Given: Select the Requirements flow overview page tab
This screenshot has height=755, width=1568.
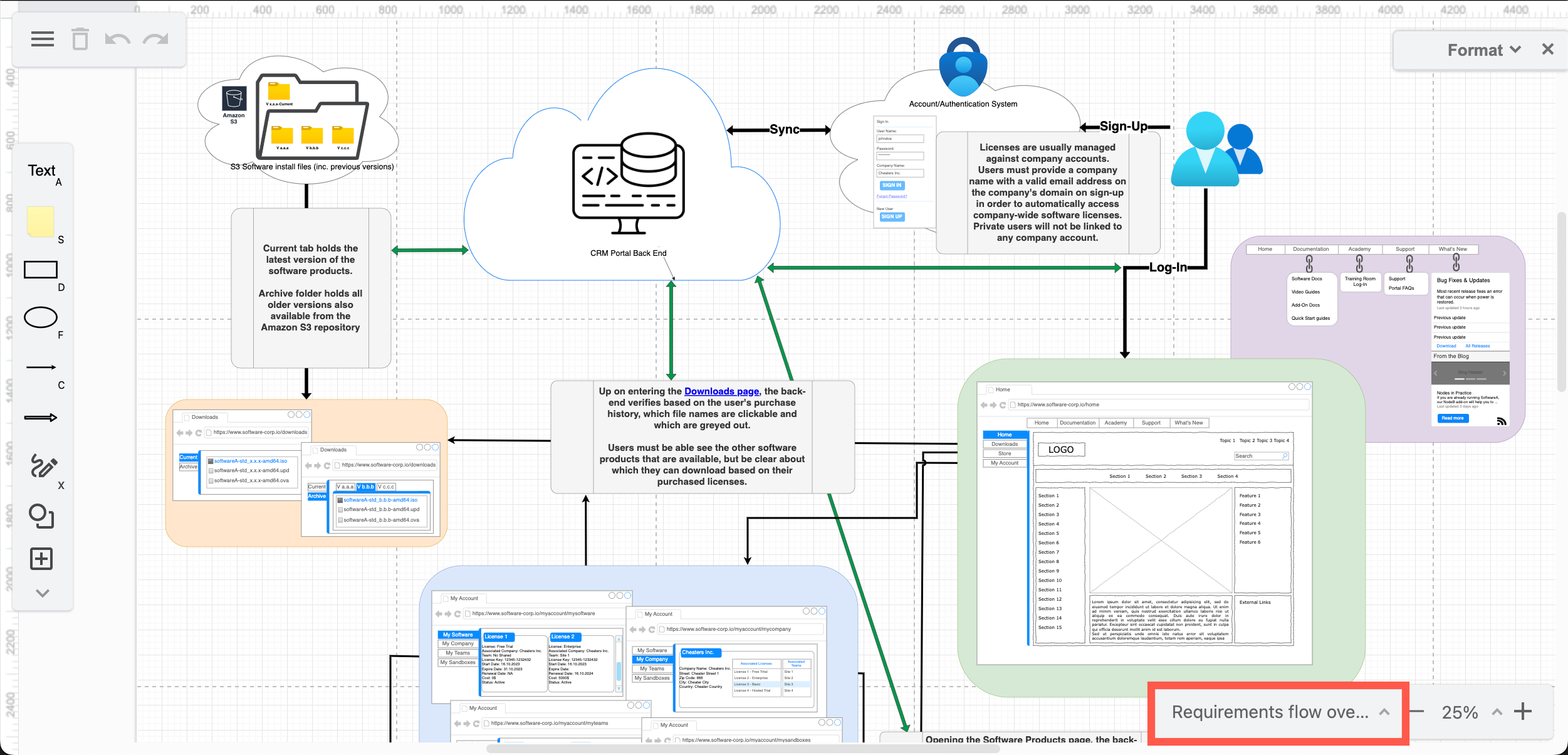Looking at the screenshot, I should point(1272,712).
